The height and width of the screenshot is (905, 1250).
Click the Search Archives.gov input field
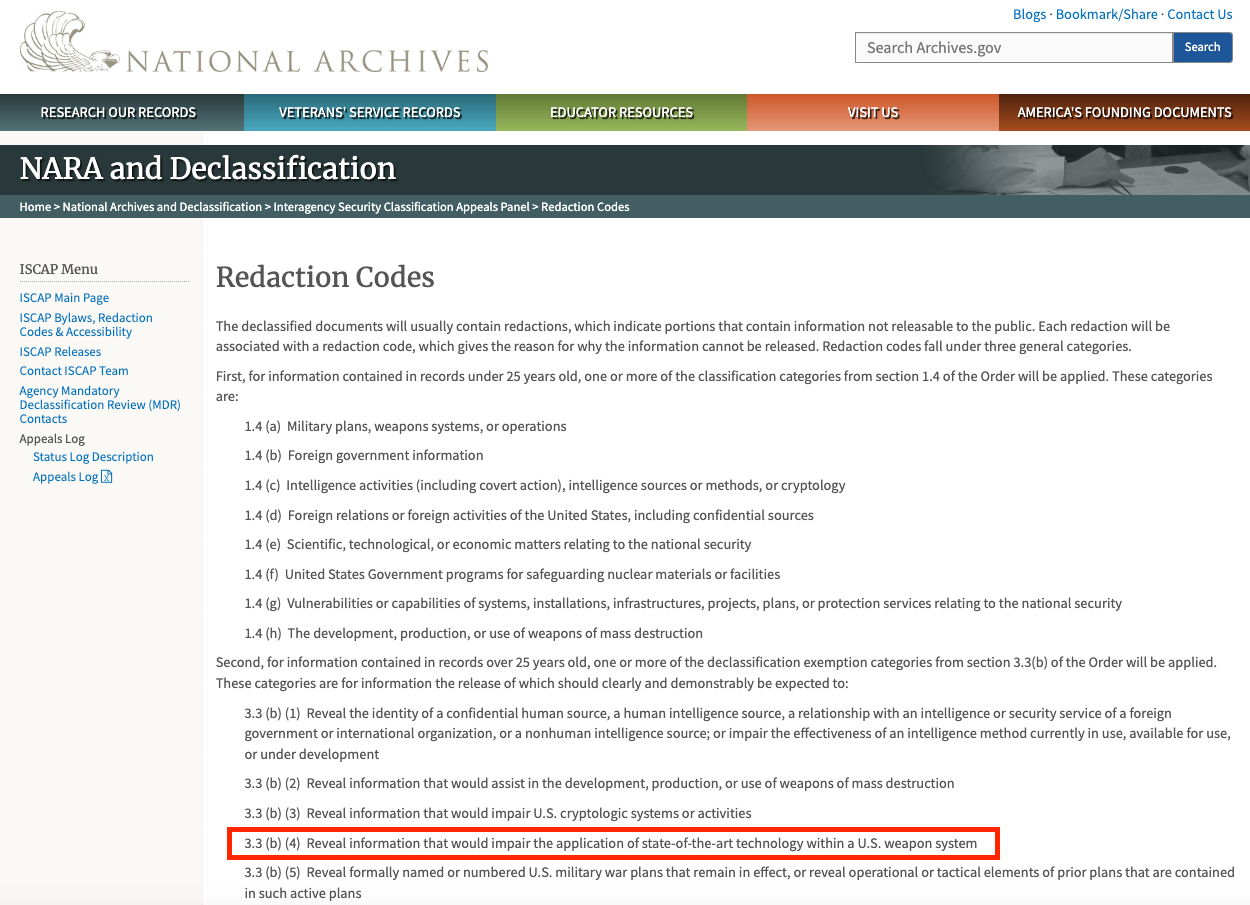pos(1013,48)
